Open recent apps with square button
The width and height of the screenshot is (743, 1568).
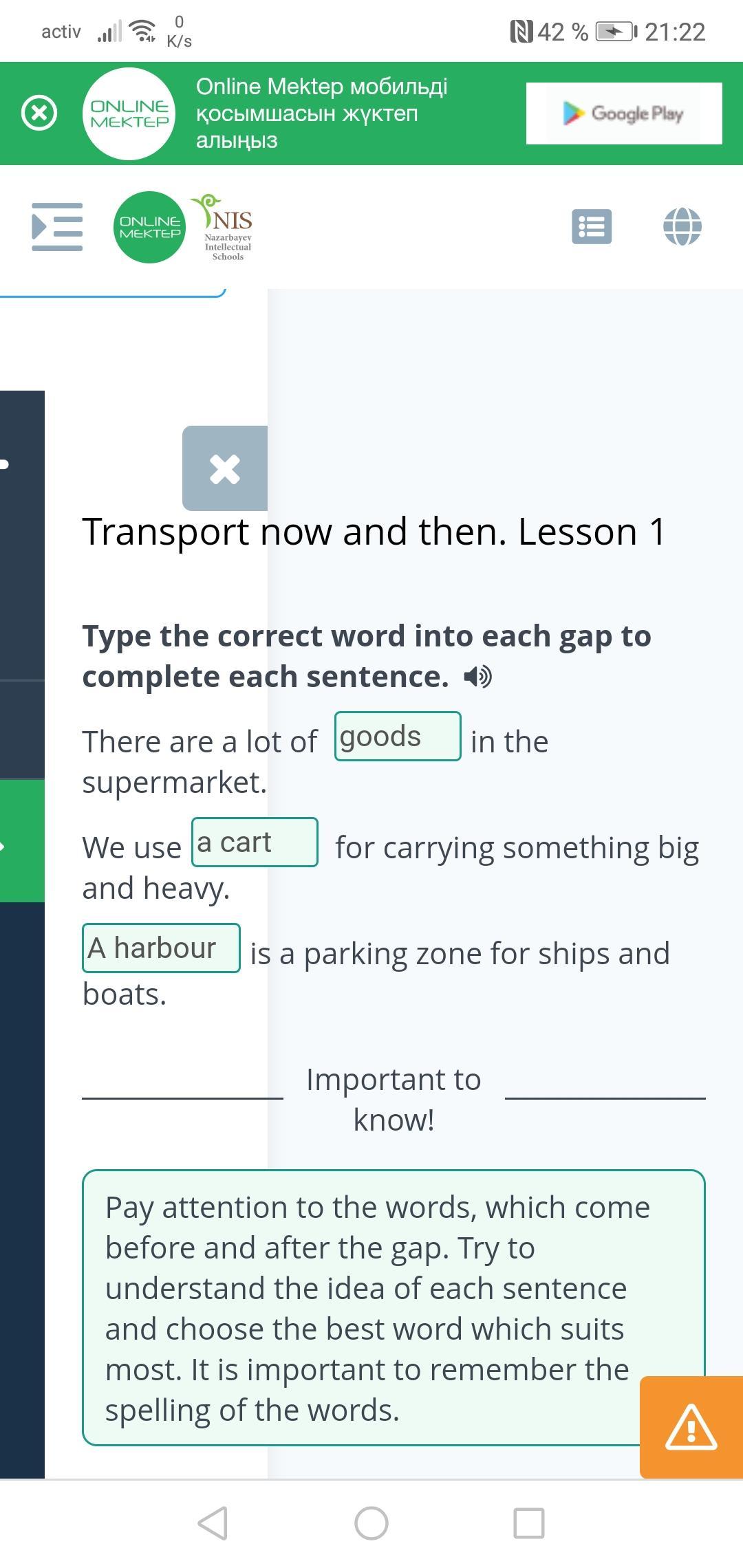(529, 1523)
